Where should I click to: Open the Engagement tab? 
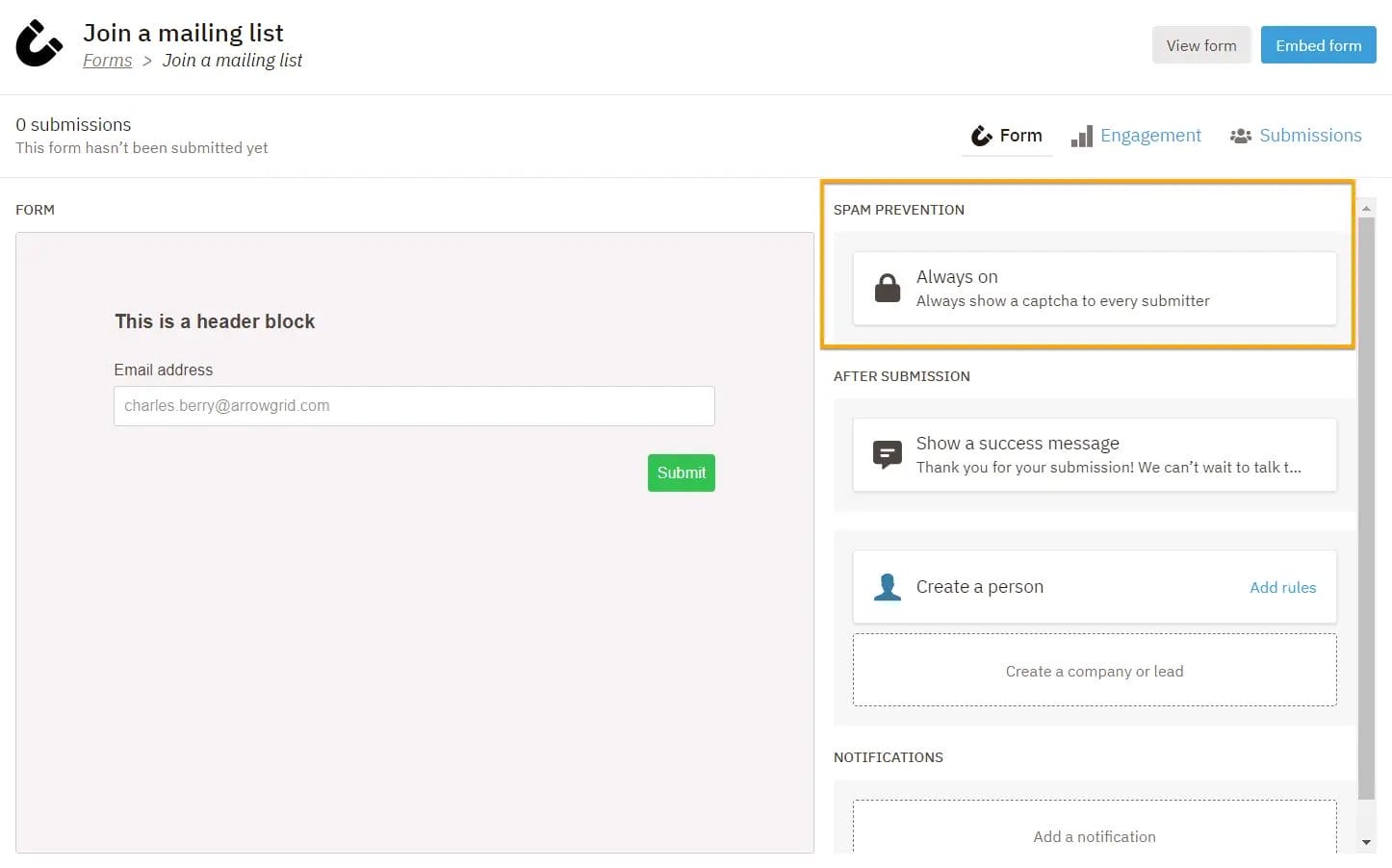(x=1150, y=136)
